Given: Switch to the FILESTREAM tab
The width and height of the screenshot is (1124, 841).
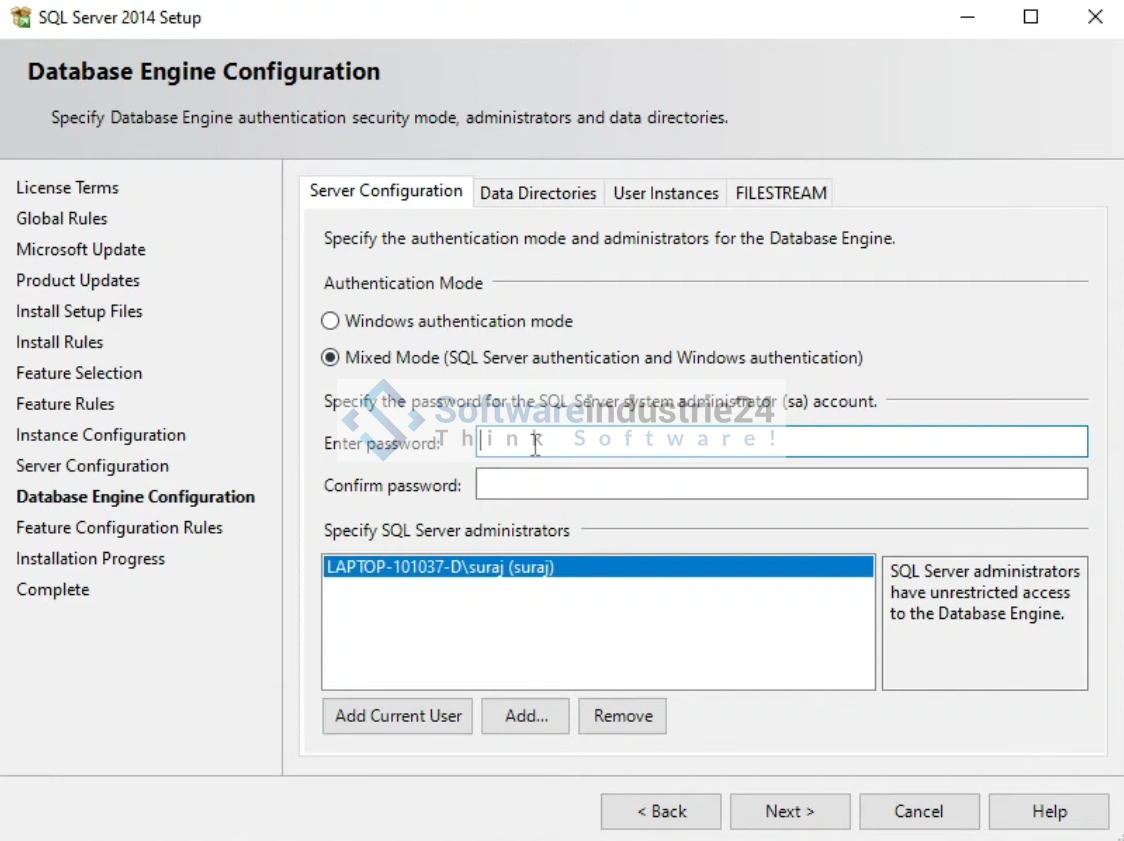Looking at the screenshot, I should pyautogui.click(x=781, y=193).
